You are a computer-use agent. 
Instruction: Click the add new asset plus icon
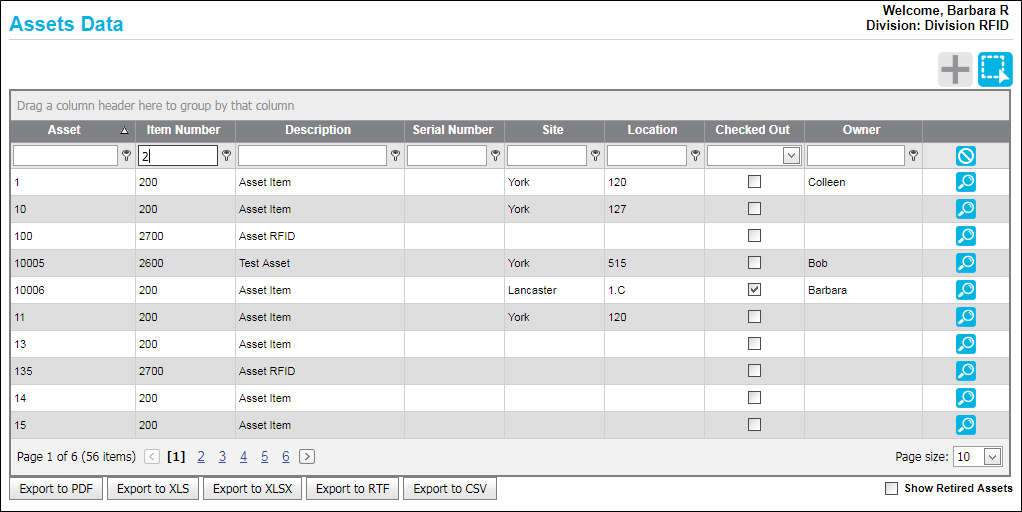click(x=955, y=70)
